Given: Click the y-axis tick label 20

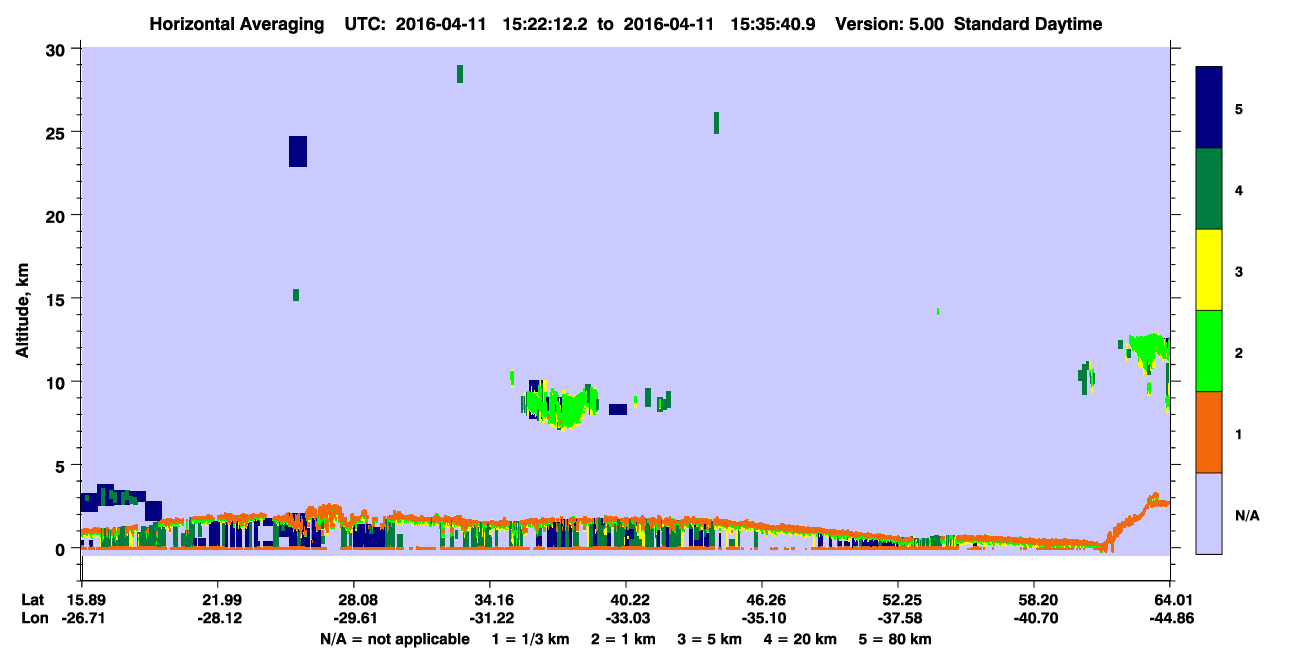Looking at the screenshot, I should click(x=58, y=215).
